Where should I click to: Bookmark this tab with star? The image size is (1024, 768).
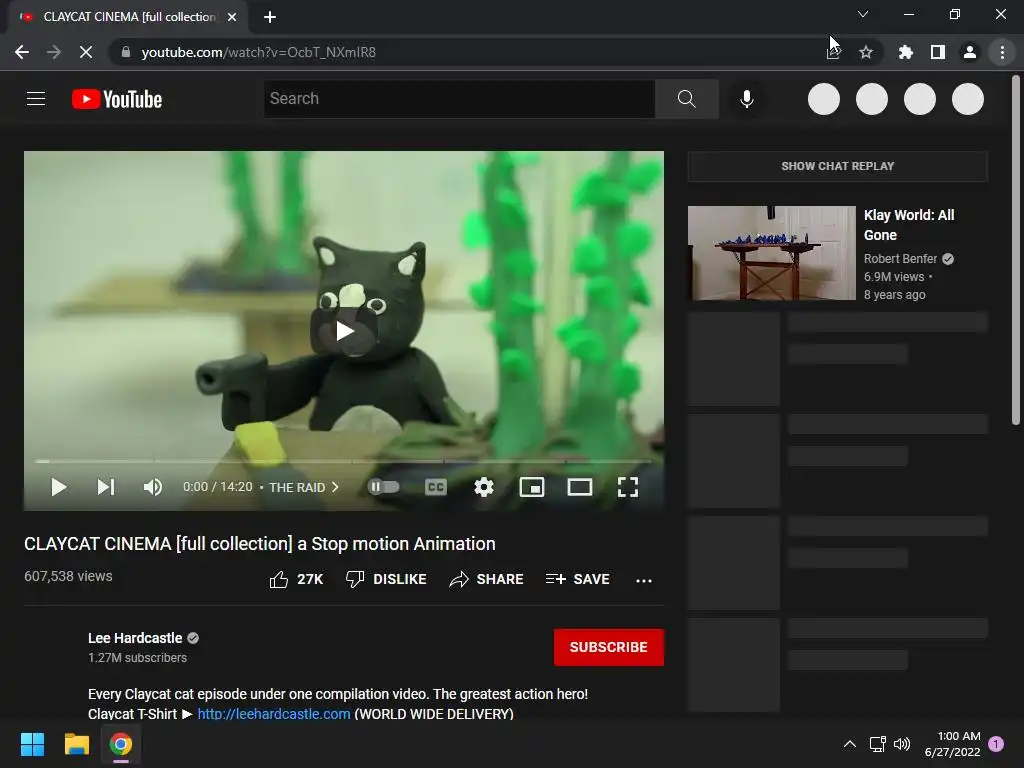(866, 52)
